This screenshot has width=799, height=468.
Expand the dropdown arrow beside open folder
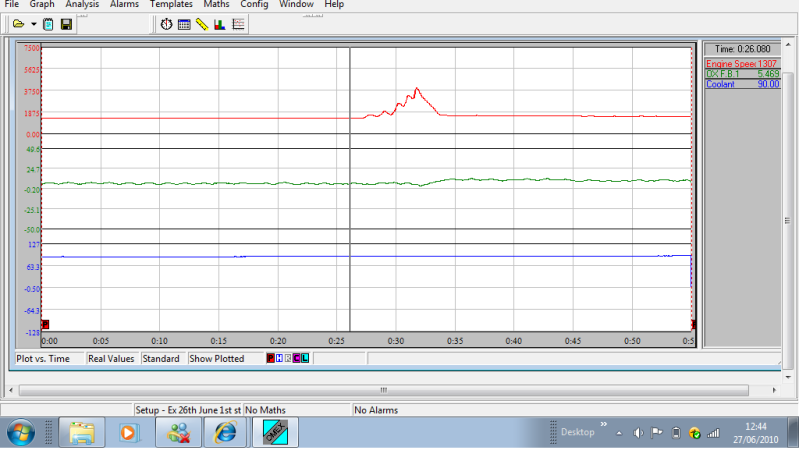[x=33, y=24]
